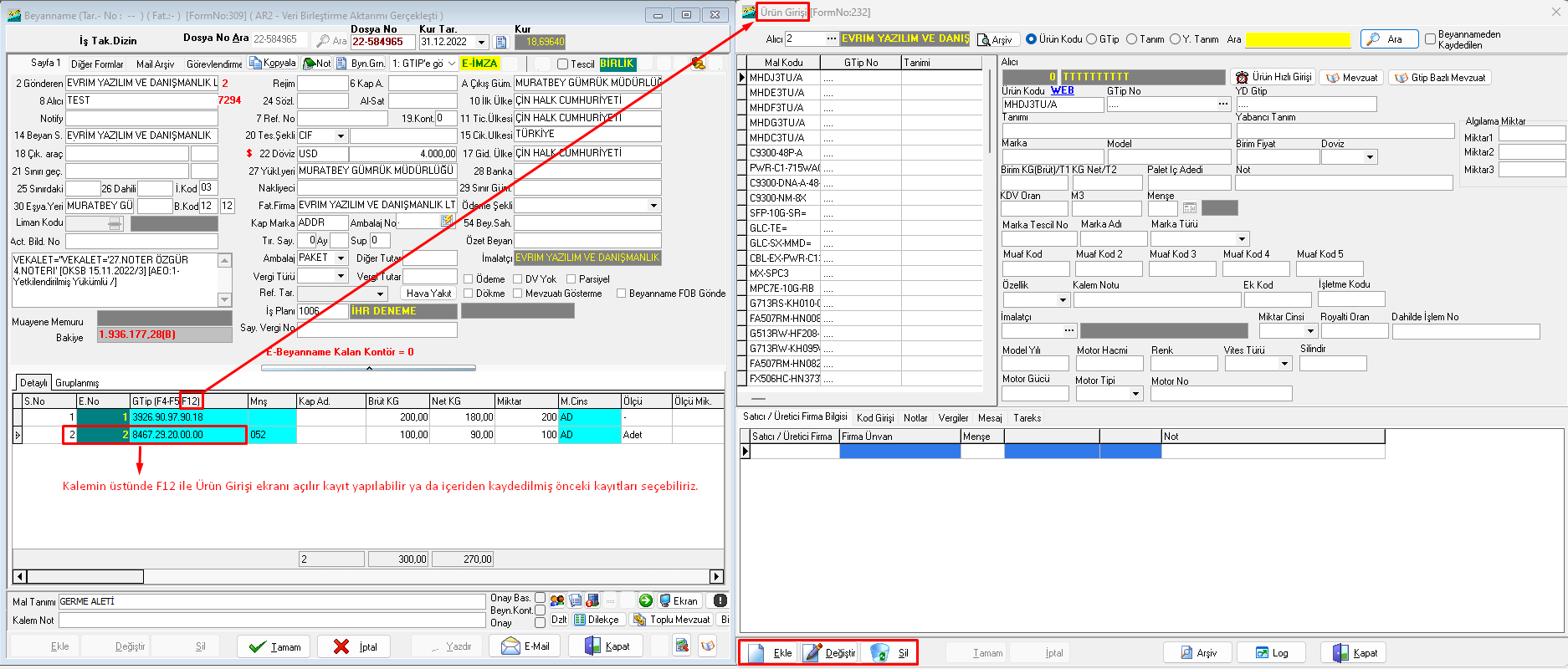
Task: Open Diğer Formlar tab
Action: click(x=97, y=64)
